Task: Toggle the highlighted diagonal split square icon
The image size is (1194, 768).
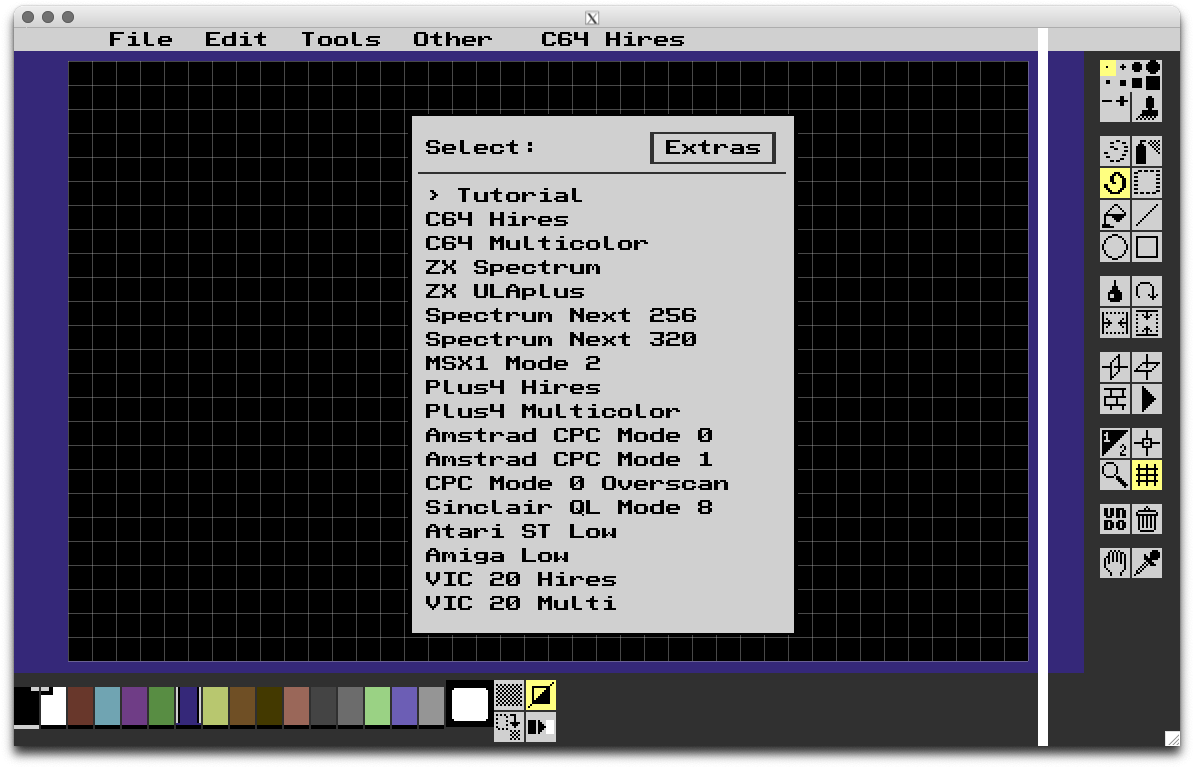Action: click(x=541, y=694)
